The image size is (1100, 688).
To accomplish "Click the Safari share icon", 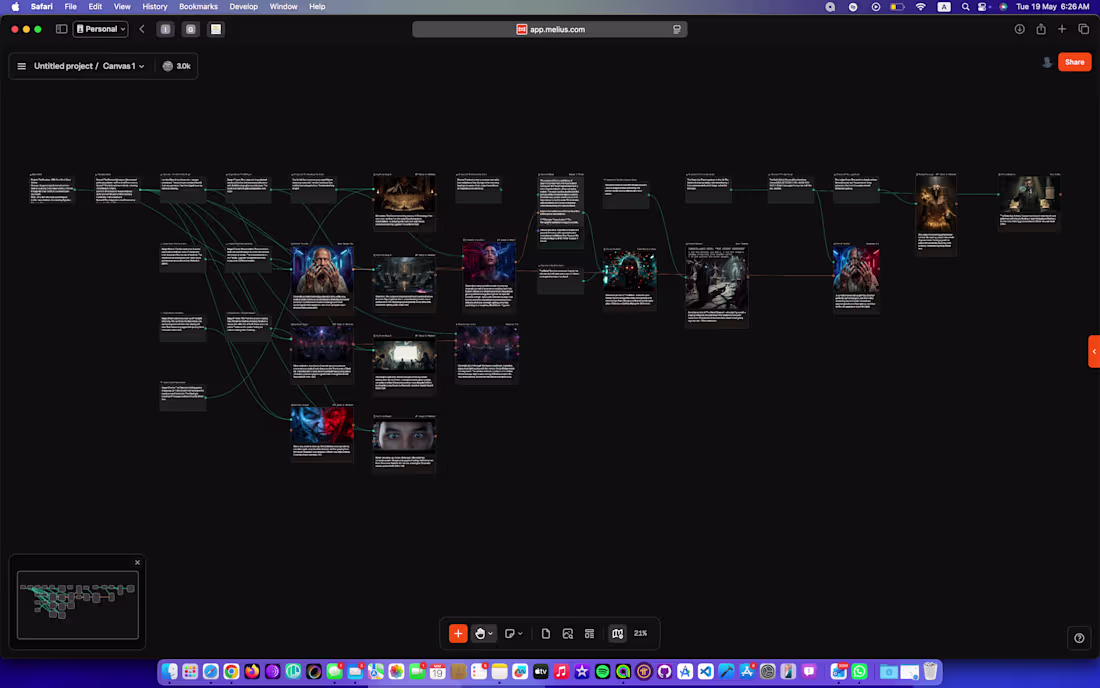I will [1041, 29].
